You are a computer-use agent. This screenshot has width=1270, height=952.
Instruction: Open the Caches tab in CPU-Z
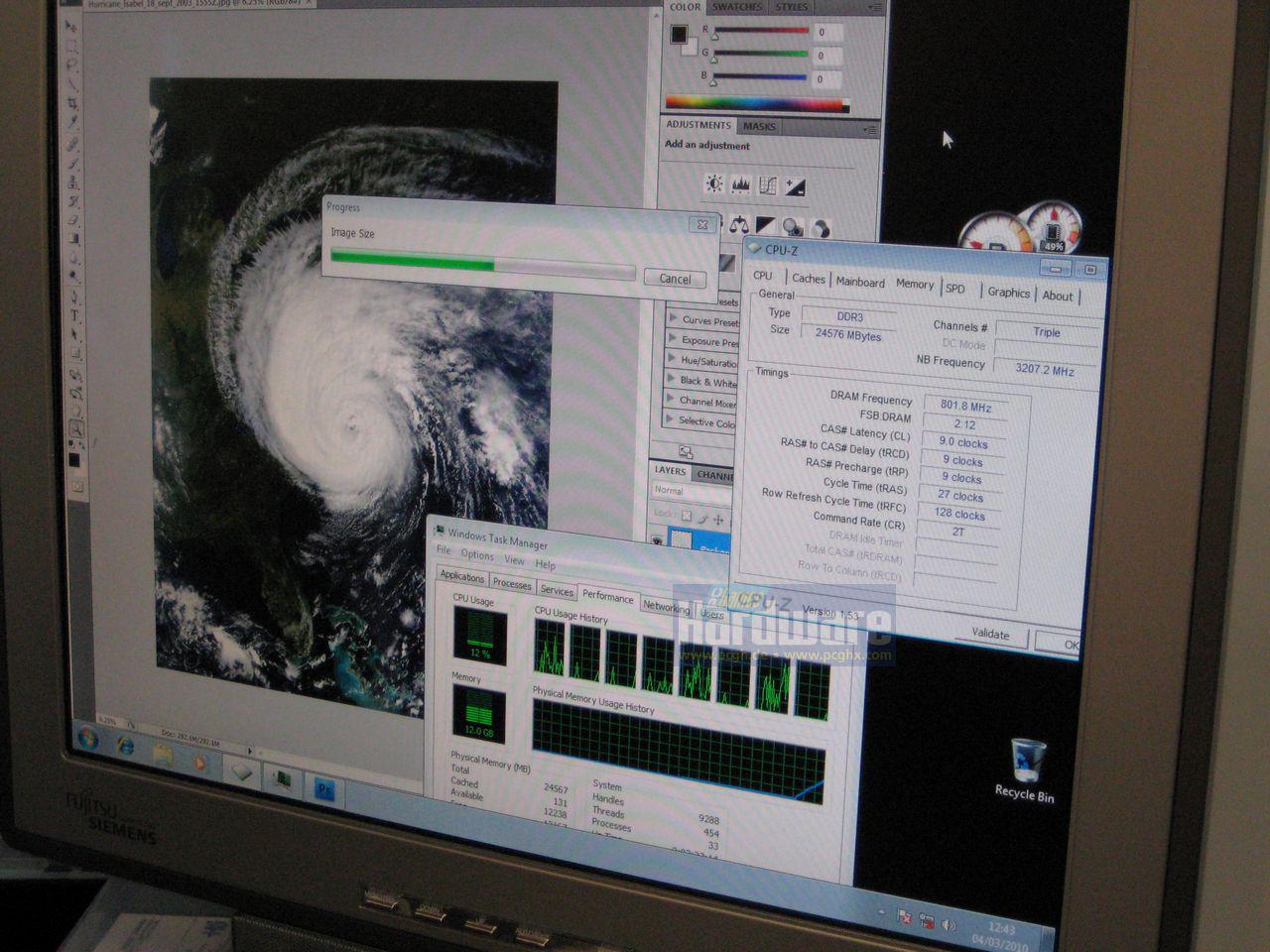[x=809, y=279]
